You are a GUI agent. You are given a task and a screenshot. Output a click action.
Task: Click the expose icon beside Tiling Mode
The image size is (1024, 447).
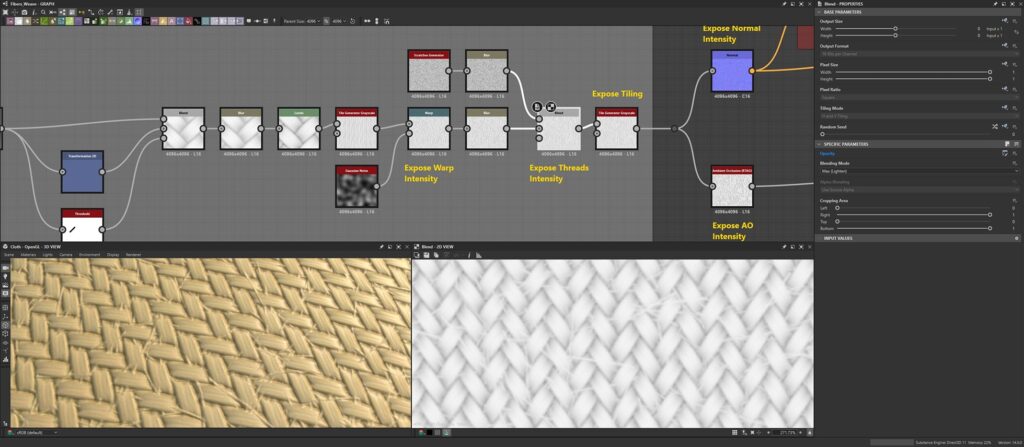1004,107
